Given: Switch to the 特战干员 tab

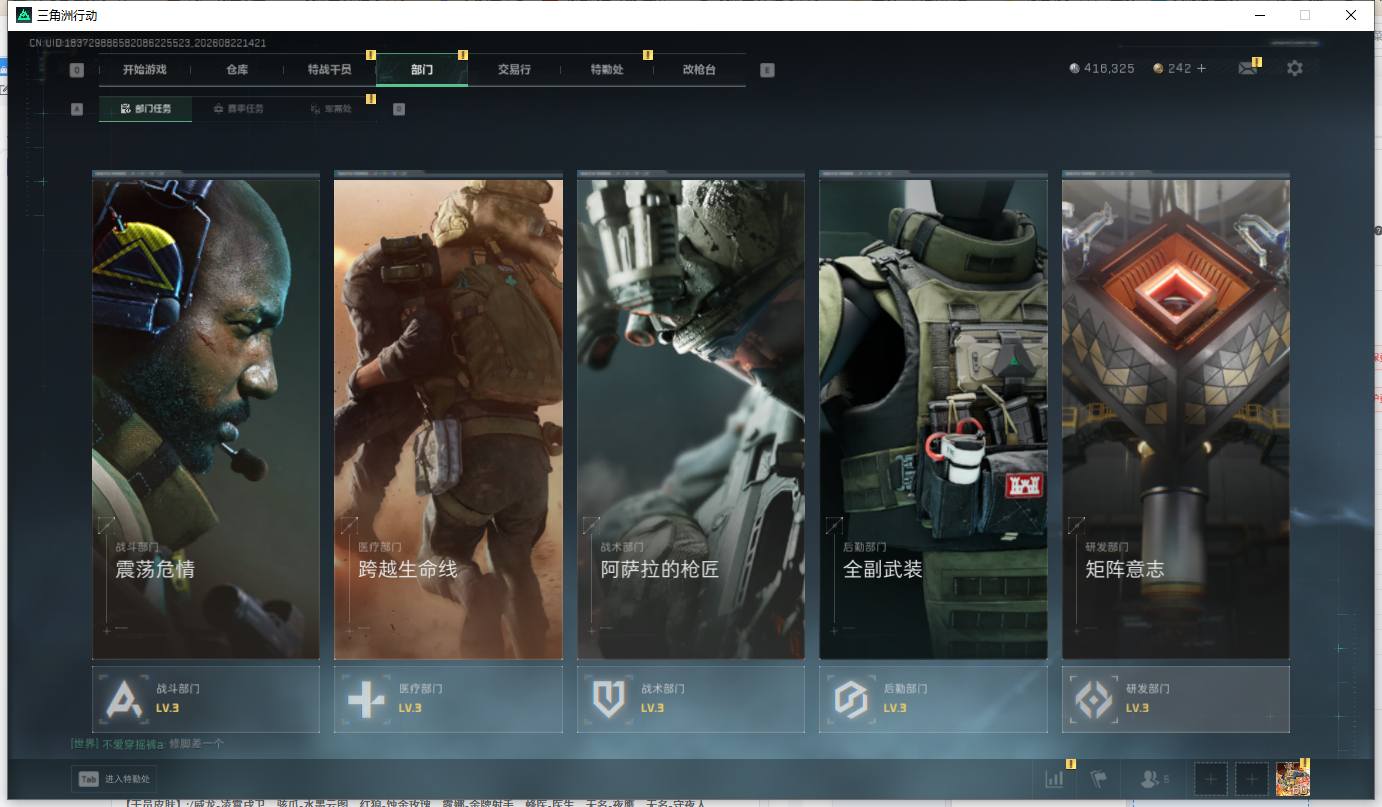Looking at the screenshot, I should [330, 70].
